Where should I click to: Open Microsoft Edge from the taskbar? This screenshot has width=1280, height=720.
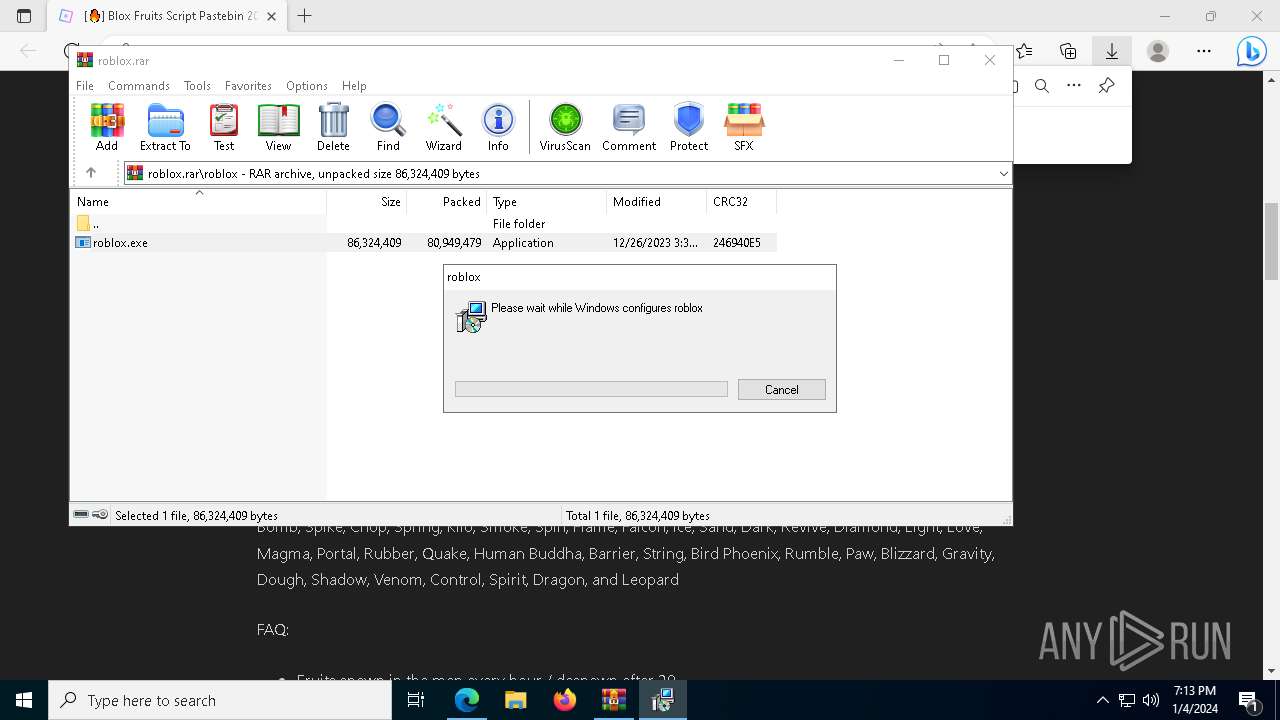pyautogui.click(x=467, y=700)
